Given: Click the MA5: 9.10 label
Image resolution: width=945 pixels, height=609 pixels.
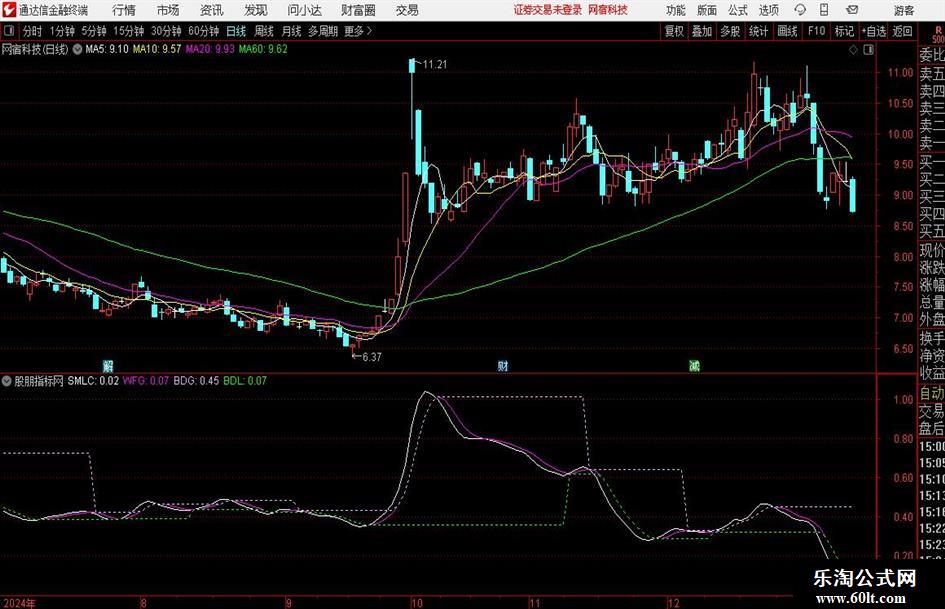Looking at the screenshot, I should 107,49.
